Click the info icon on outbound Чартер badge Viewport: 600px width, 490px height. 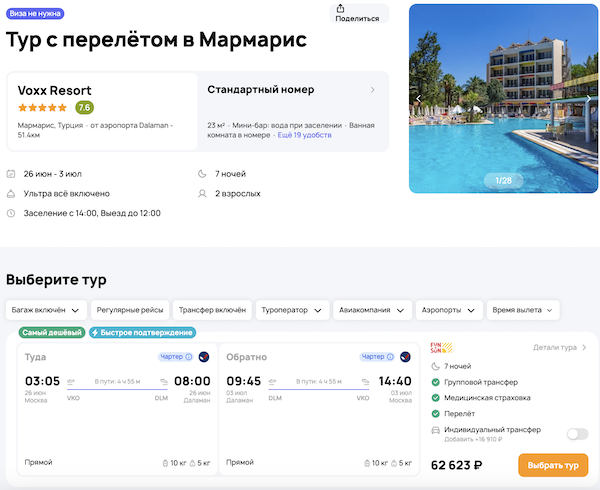(x=189, y=357)
